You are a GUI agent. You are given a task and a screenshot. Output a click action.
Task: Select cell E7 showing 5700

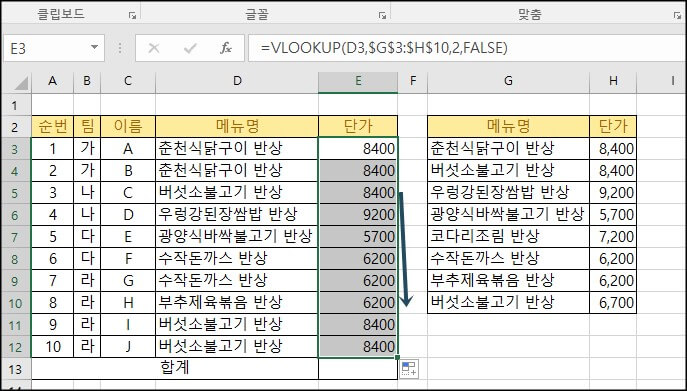pos(358,237)
